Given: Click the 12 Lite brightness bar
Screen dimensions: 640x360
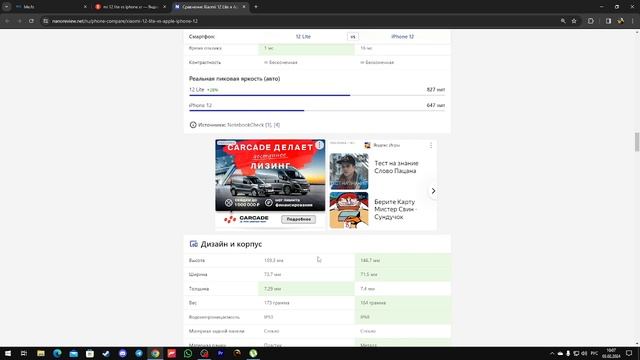Looking at the screenshot, I should [x=317, y=95].
